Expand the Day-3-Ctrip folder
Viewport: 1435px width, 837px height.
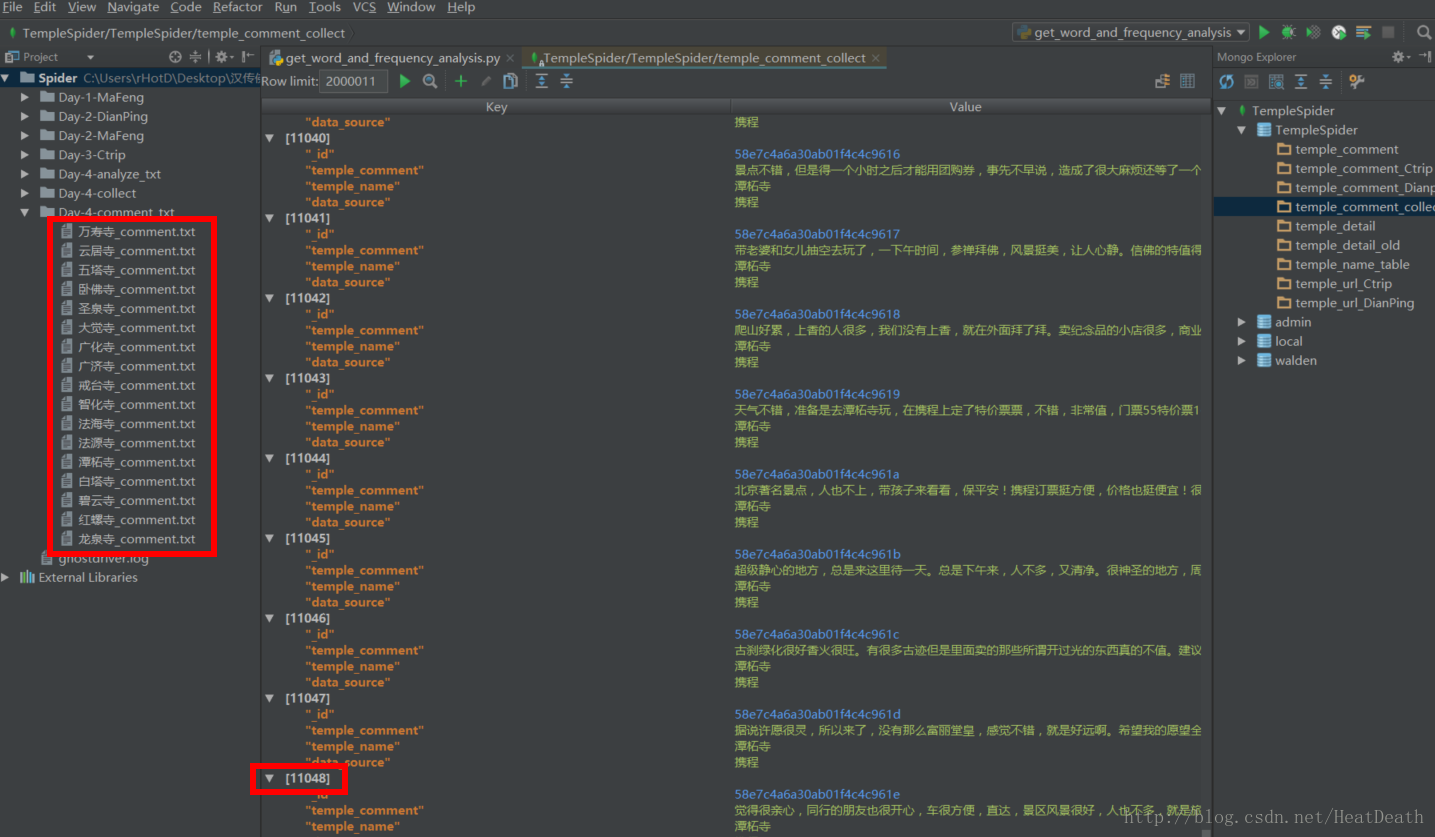pyautogui.click(x=25, y=155)
